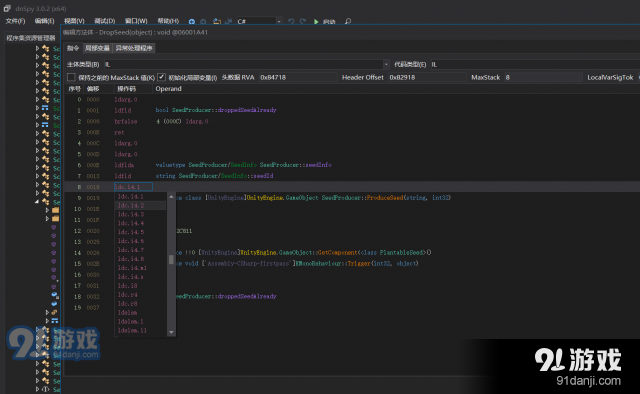Click the Operand column header

point(168,89)
